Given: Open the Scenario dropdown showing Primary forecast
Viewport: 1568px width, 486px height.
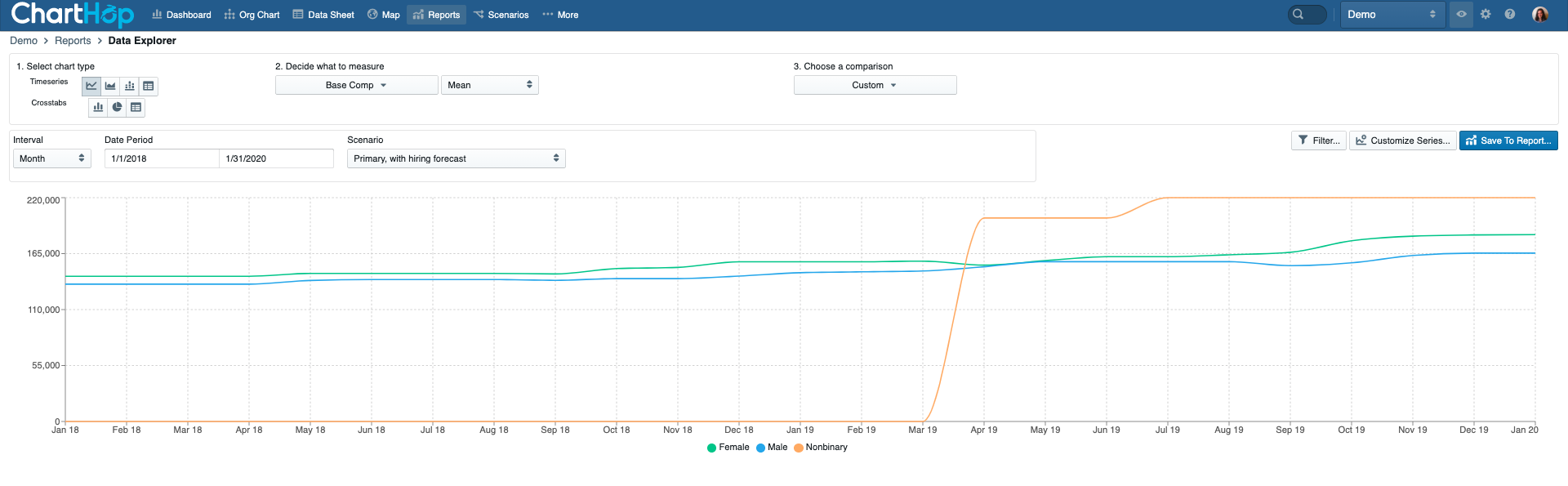Looking at the screenshot, I should [456, 158].
